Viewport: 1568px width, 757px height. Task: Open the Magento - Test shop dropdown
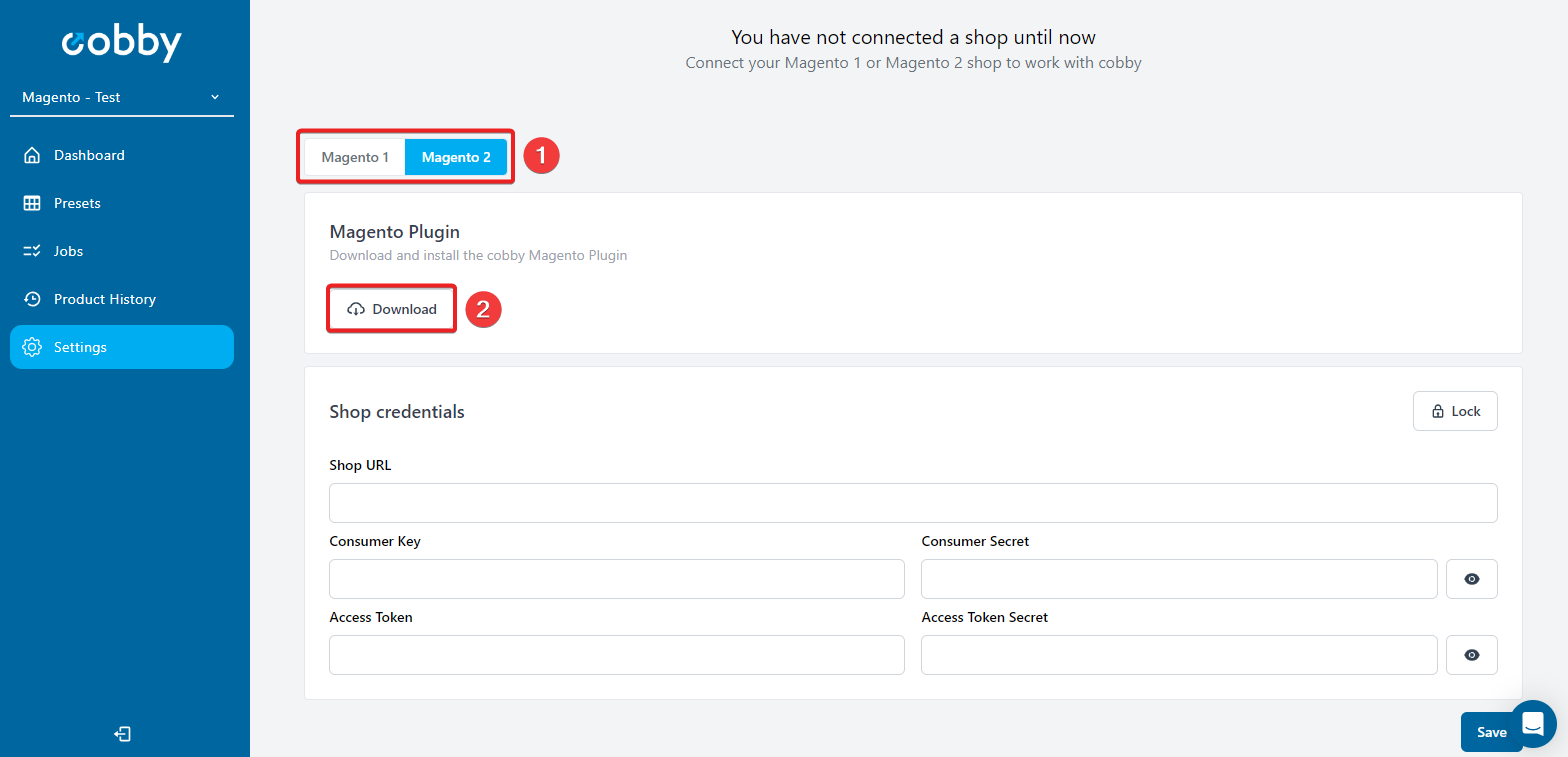pyautogui.click(x=122, y=98)
